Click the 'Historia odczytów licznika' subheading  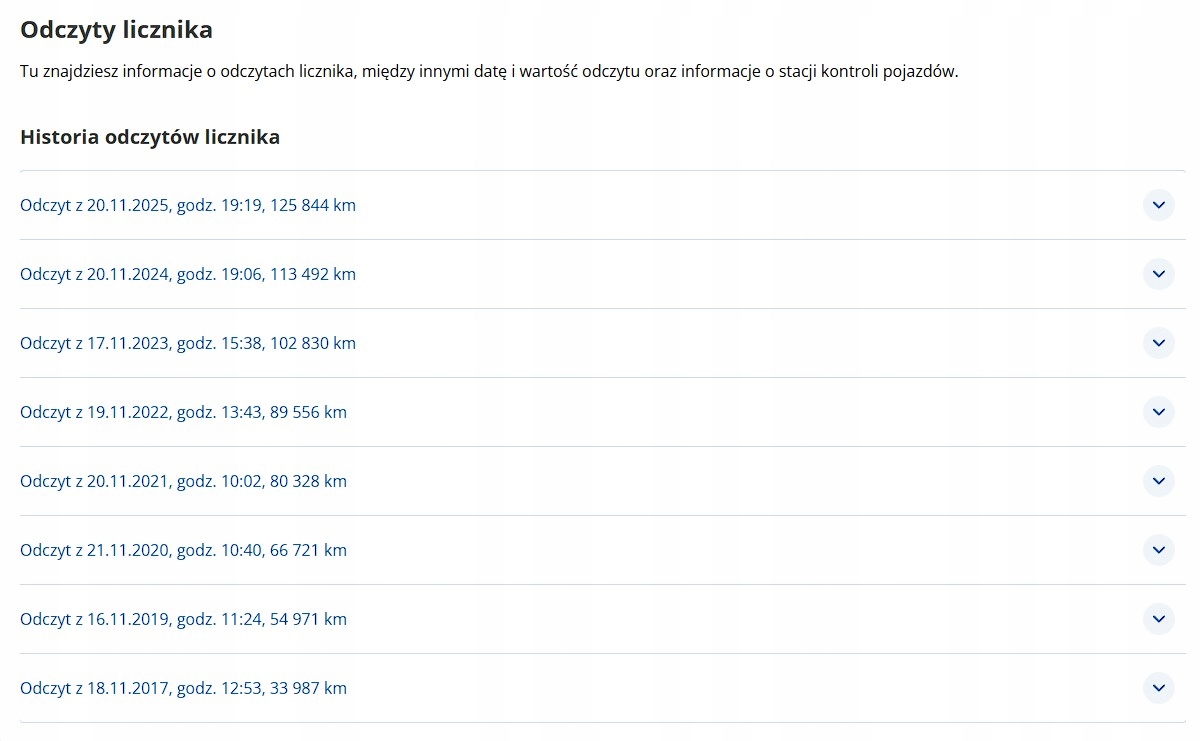(150, 137)
